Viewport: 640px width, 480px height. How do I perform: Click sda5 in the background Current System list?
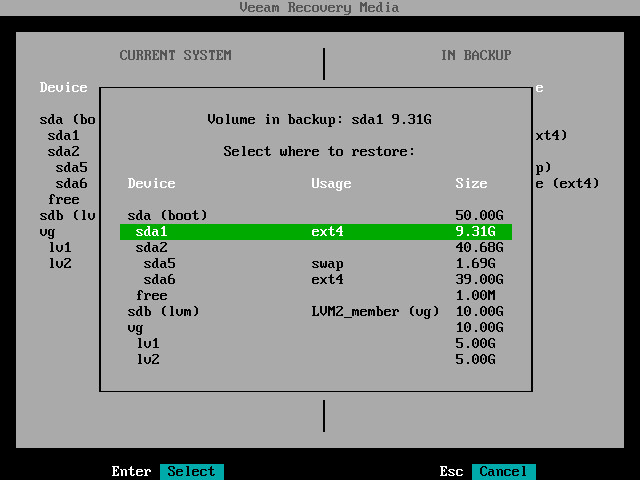point(71,167)
